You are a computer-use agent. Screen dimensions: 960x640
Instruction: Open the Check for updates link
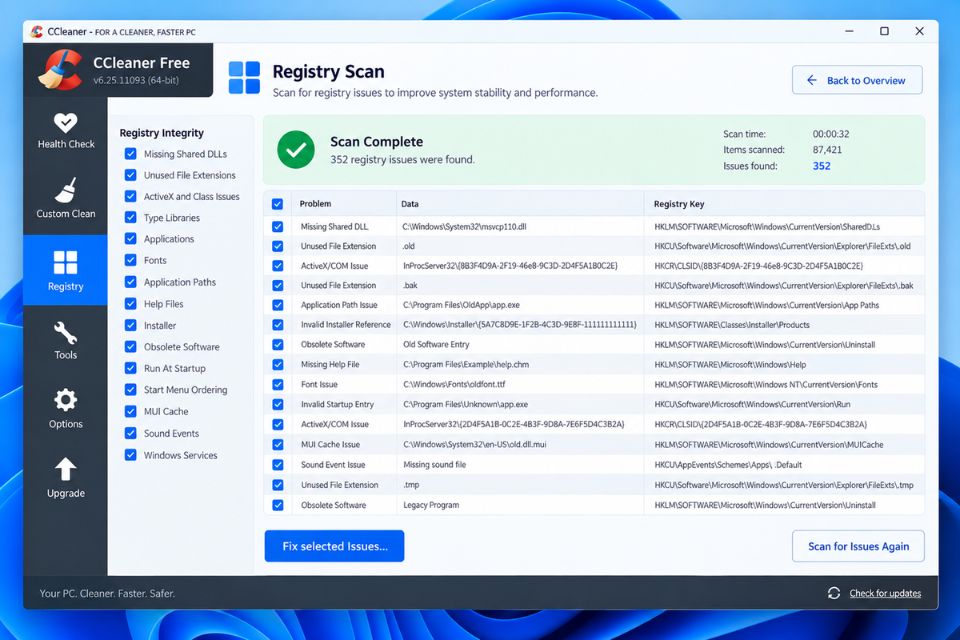click(x=885, y=593)
